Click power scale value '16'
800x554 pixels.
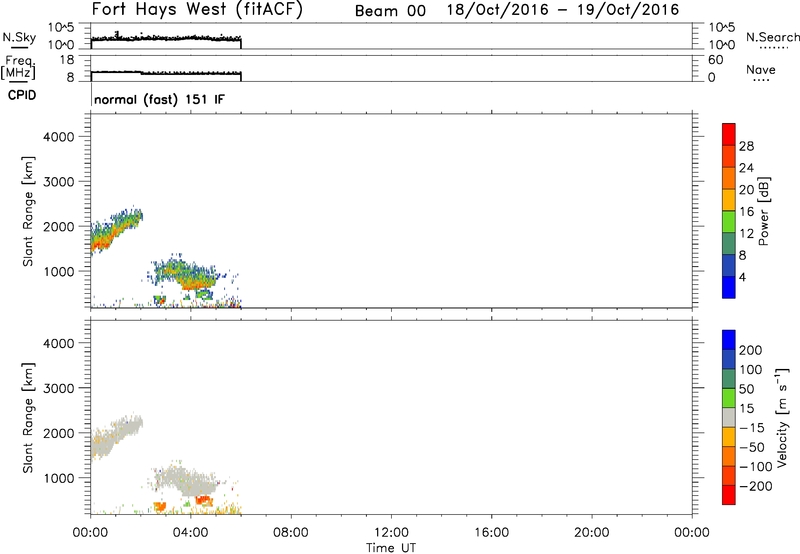coord(746,211)
